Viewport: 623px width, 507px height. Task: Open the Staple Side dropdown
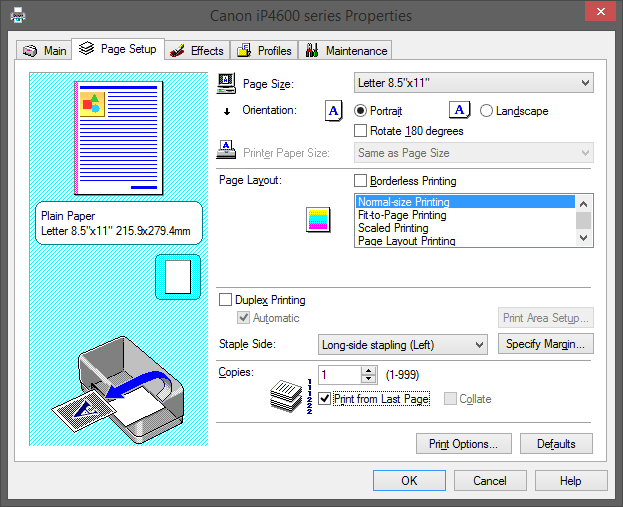click(402, 344)
